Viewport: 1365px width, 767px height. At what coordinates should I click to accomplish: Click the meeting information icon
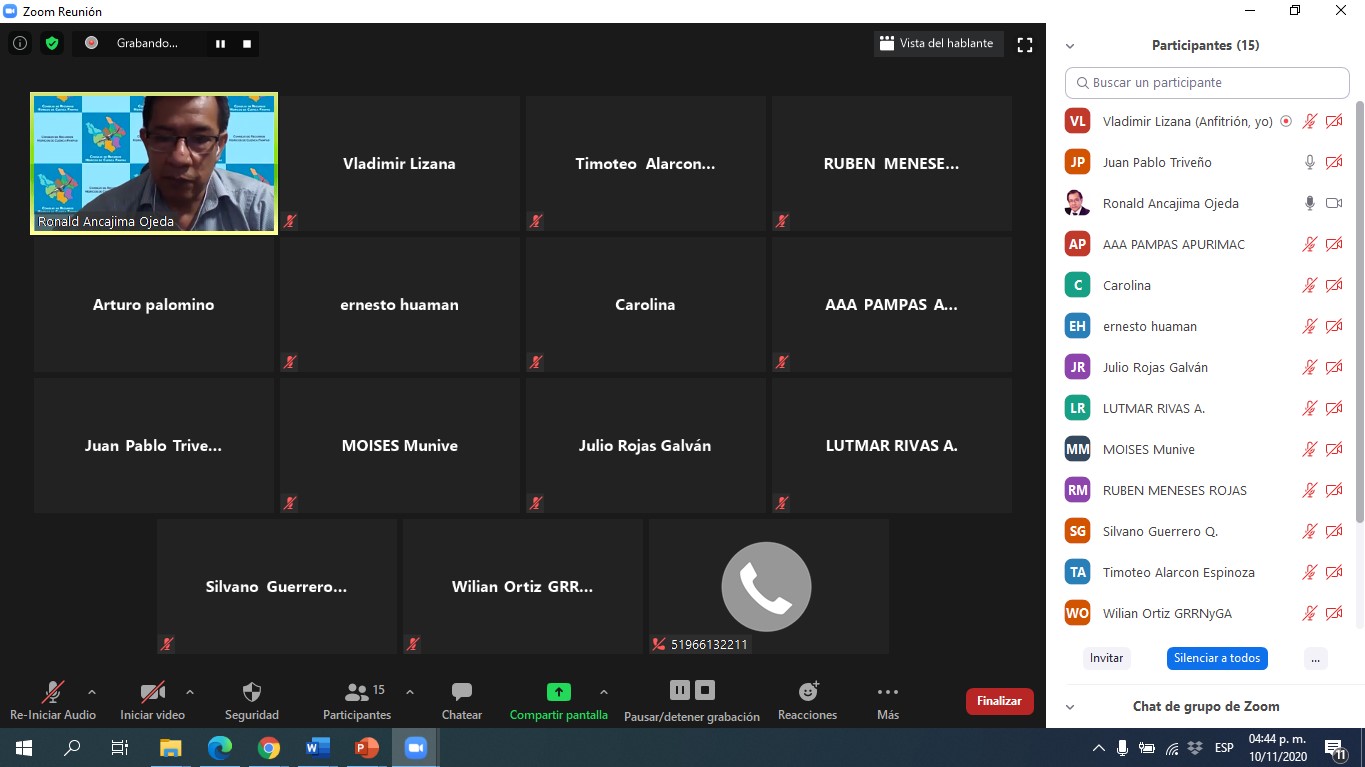20,44
